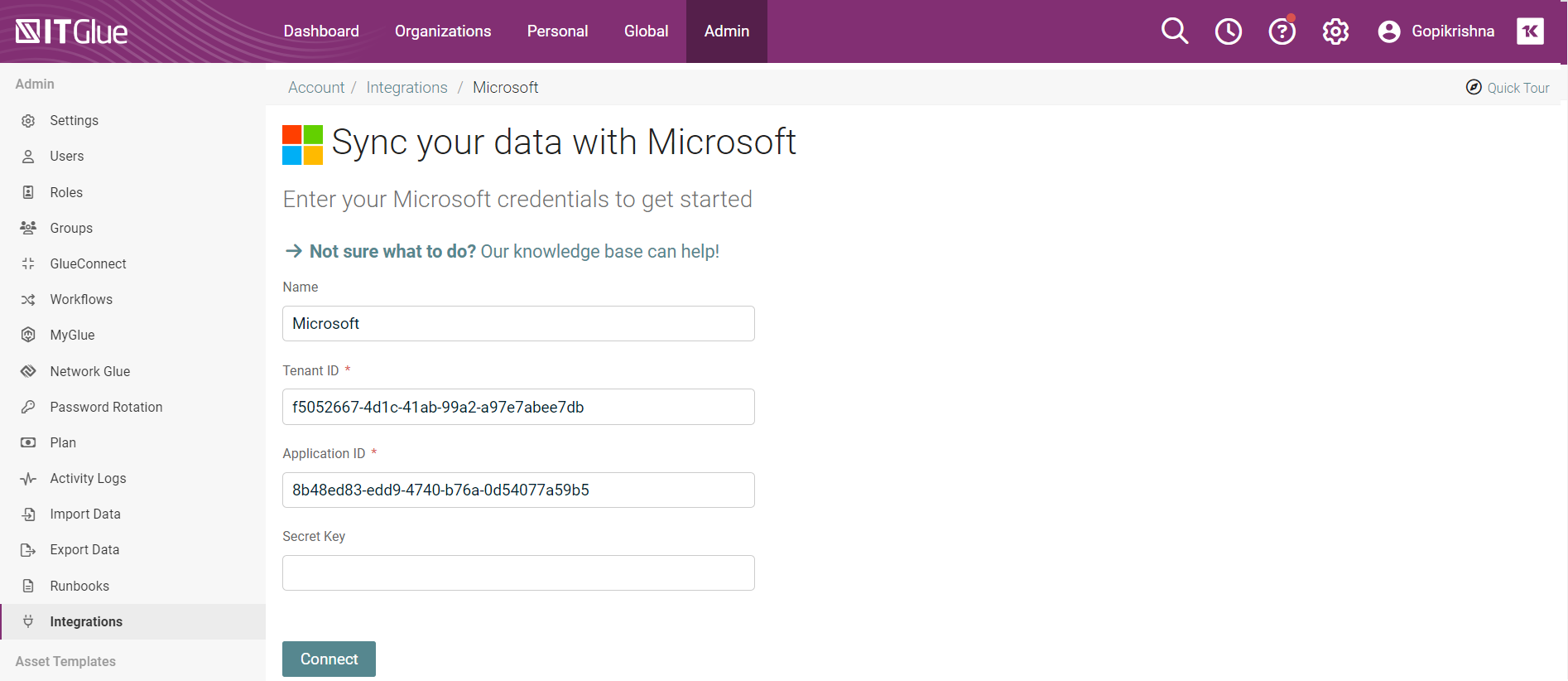Screen dimensions: 1568x681
Task: Click the Users person sidebar icon
Action: 28,157
